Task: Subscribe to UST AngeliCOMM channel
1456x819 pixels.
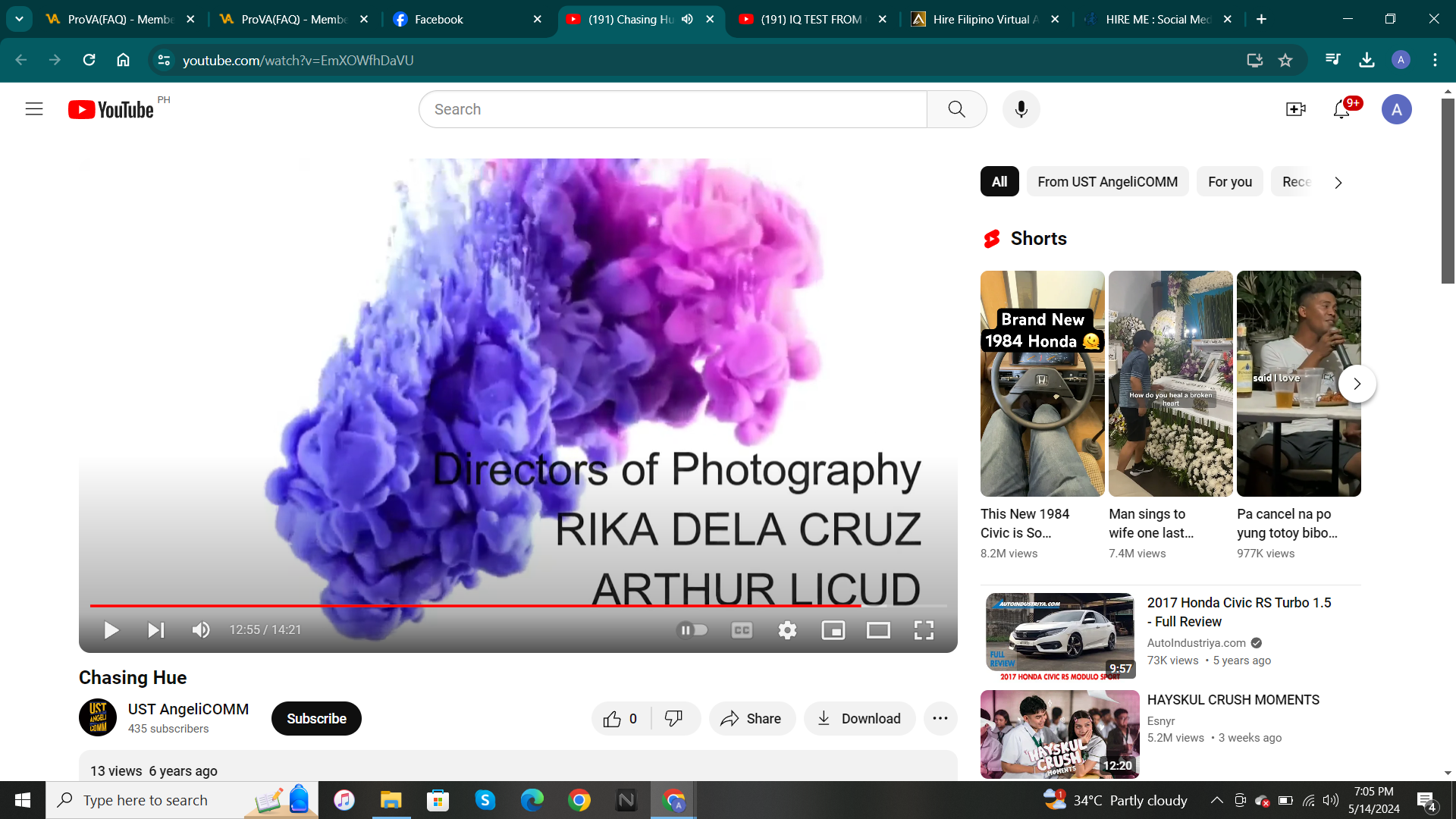Action: coord(316,718)
